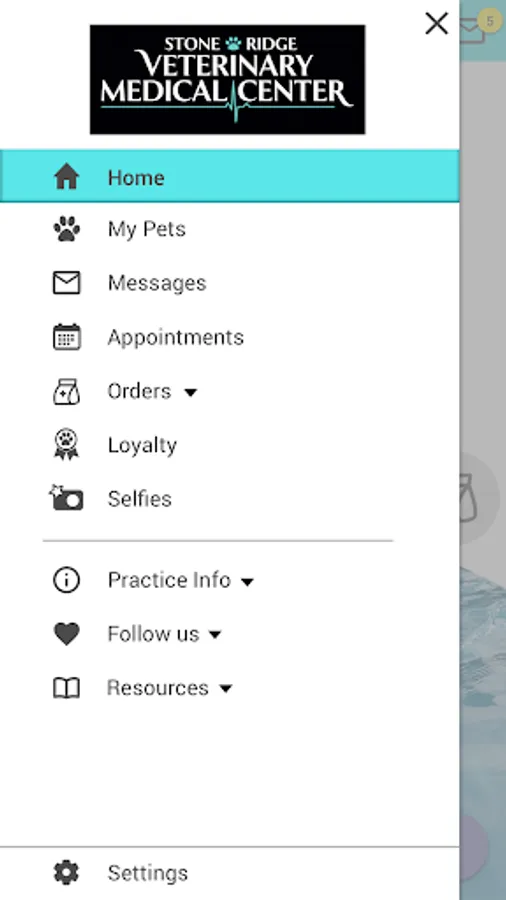
Task: Select the envelope icon beside Messages
Action: click(x=67, y=283)
